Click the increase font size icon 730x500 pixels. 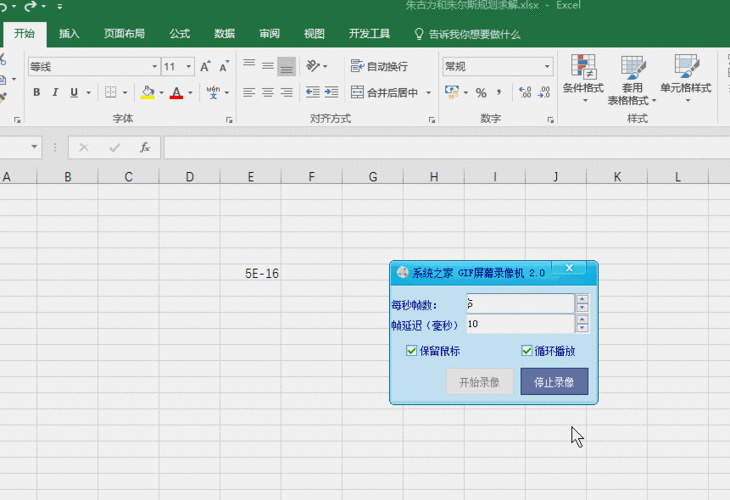pos(204,67)
